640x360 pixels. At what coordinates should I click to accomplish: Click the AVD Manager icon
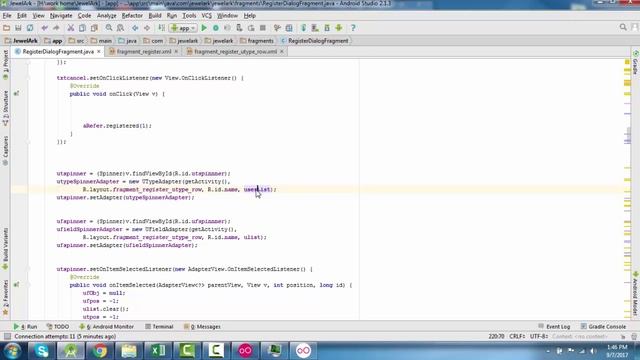tap(315, 28)
